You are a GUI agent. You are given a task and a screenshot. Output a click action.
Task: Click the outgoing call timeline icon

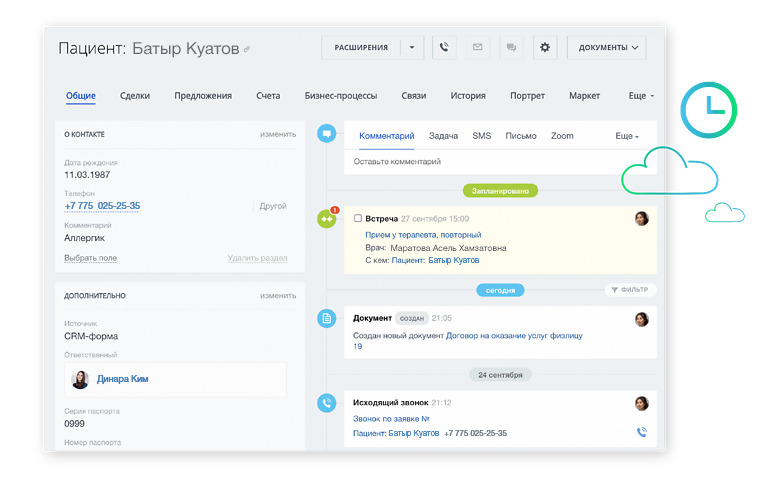pos(326,403)
